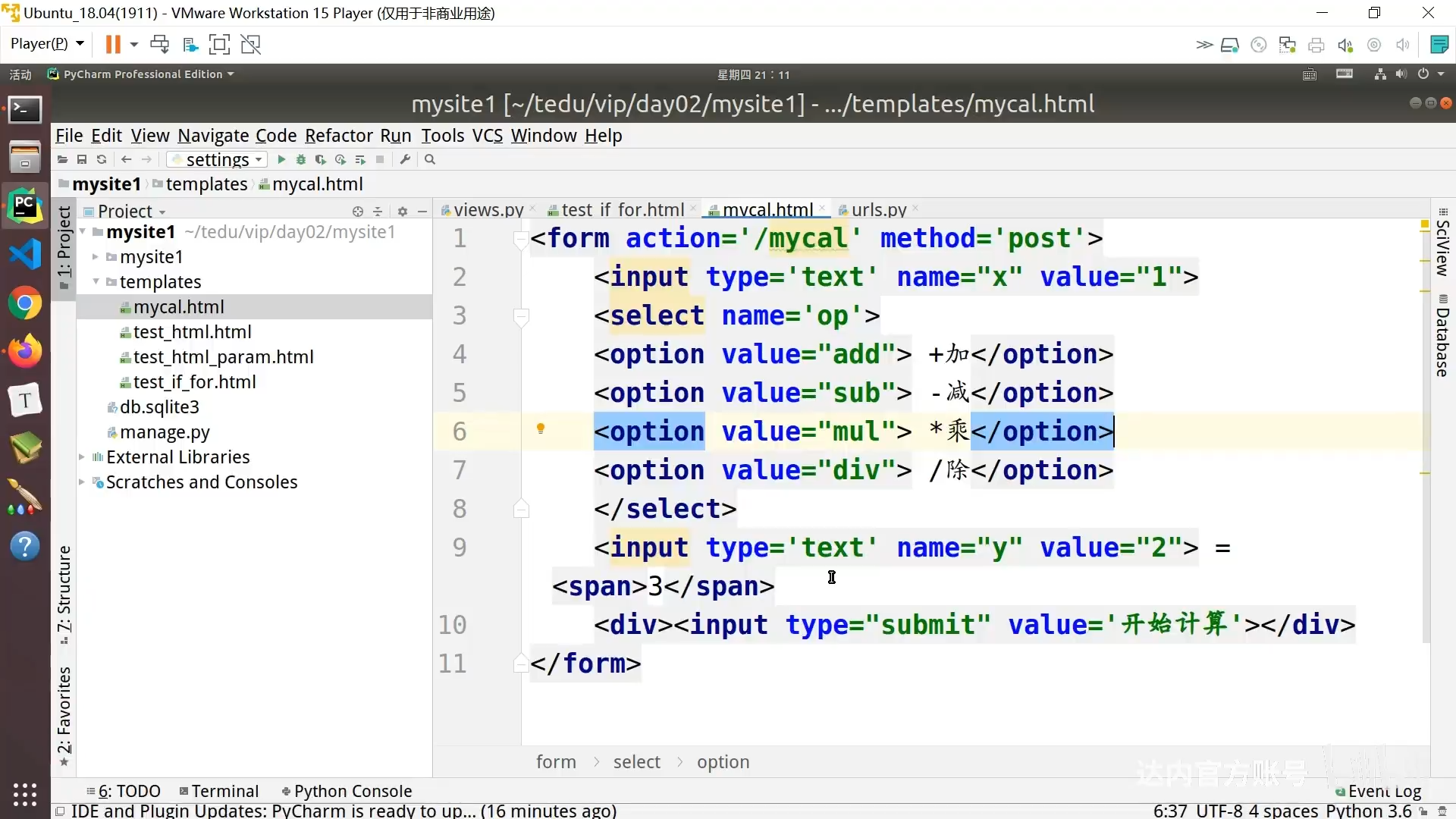
Task: Expand the mysite1 project tree node
Action: [94, 257]
